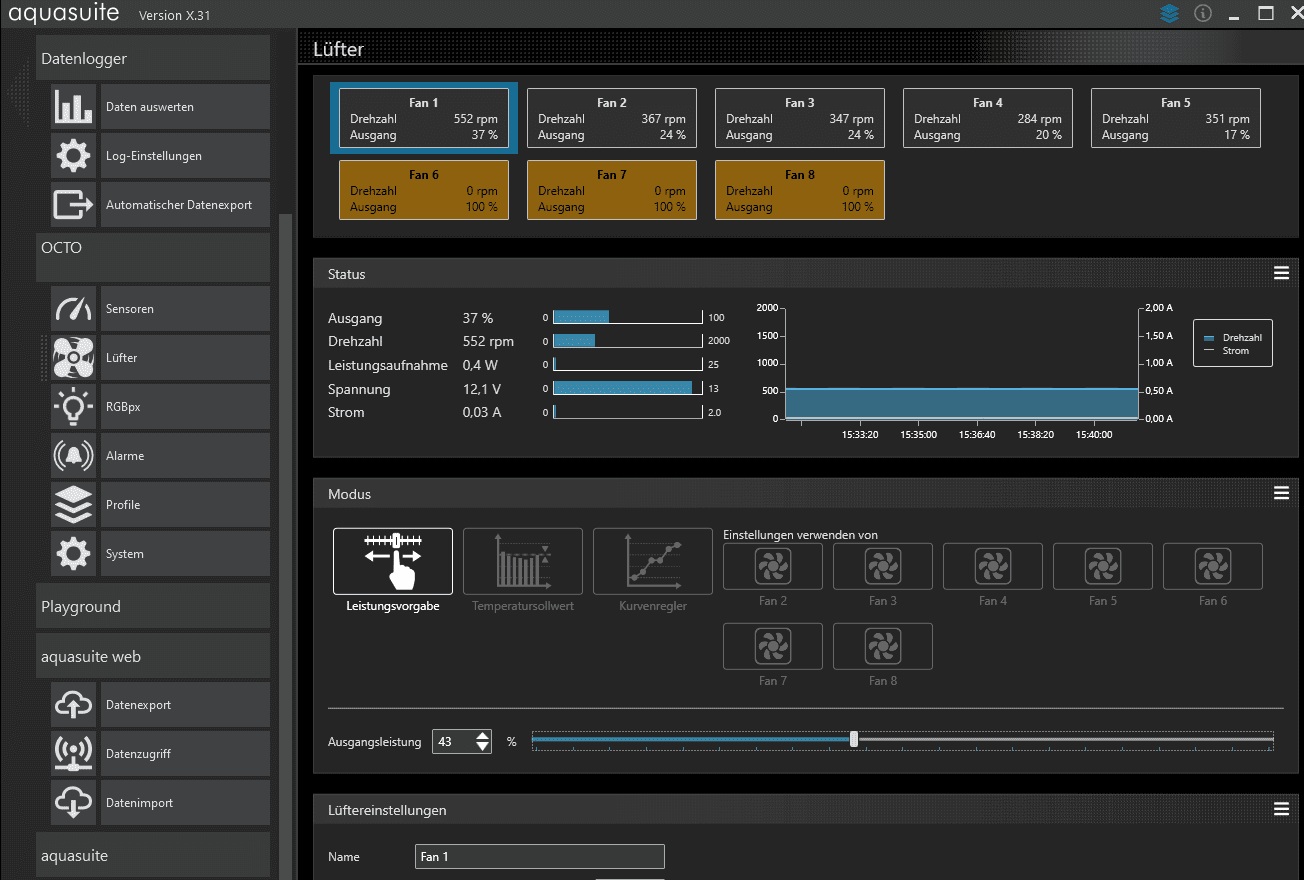Viewport: 1304px width, 880px height.
Task: Select the Fan 2 card
Action: pos(612,118)
